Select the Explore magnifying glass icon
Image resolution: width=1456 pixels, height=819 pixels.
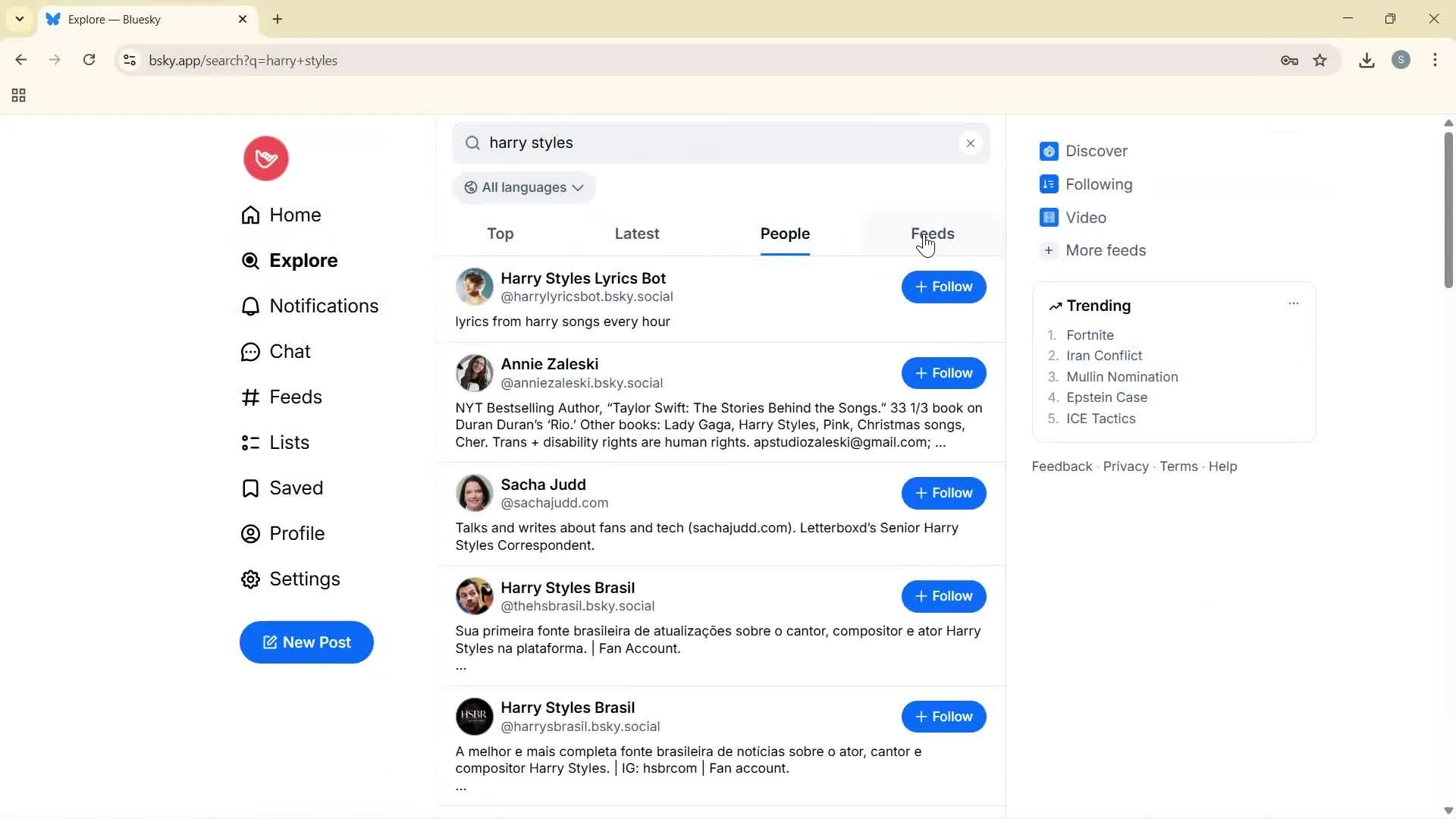tap(250, 261)
